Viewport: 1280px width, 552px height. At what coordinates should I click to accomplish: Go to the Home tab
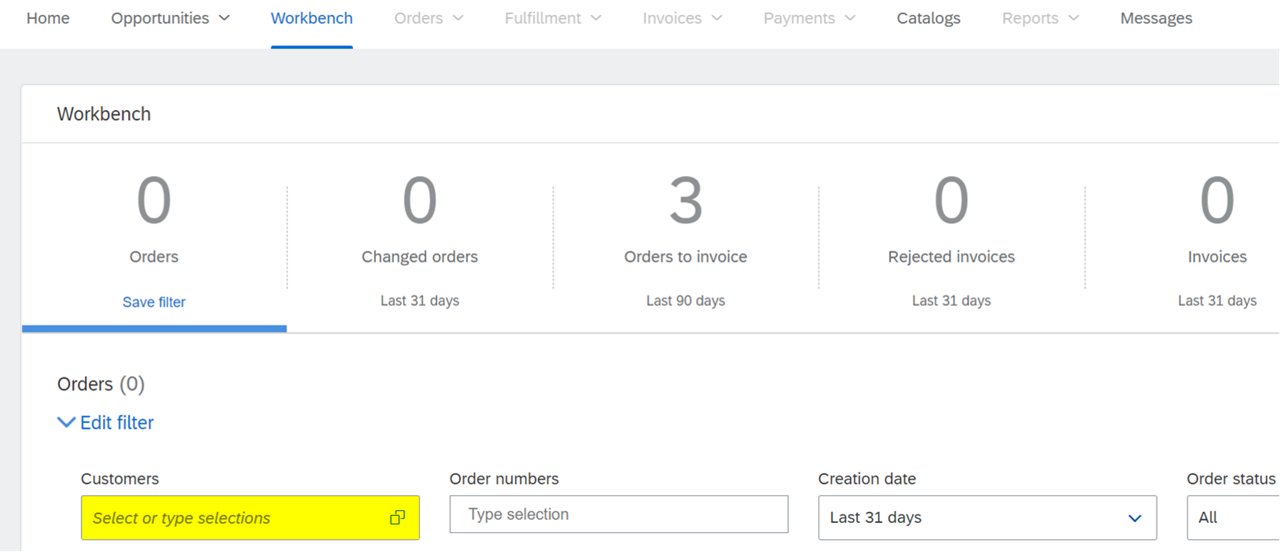pos(48,18)
